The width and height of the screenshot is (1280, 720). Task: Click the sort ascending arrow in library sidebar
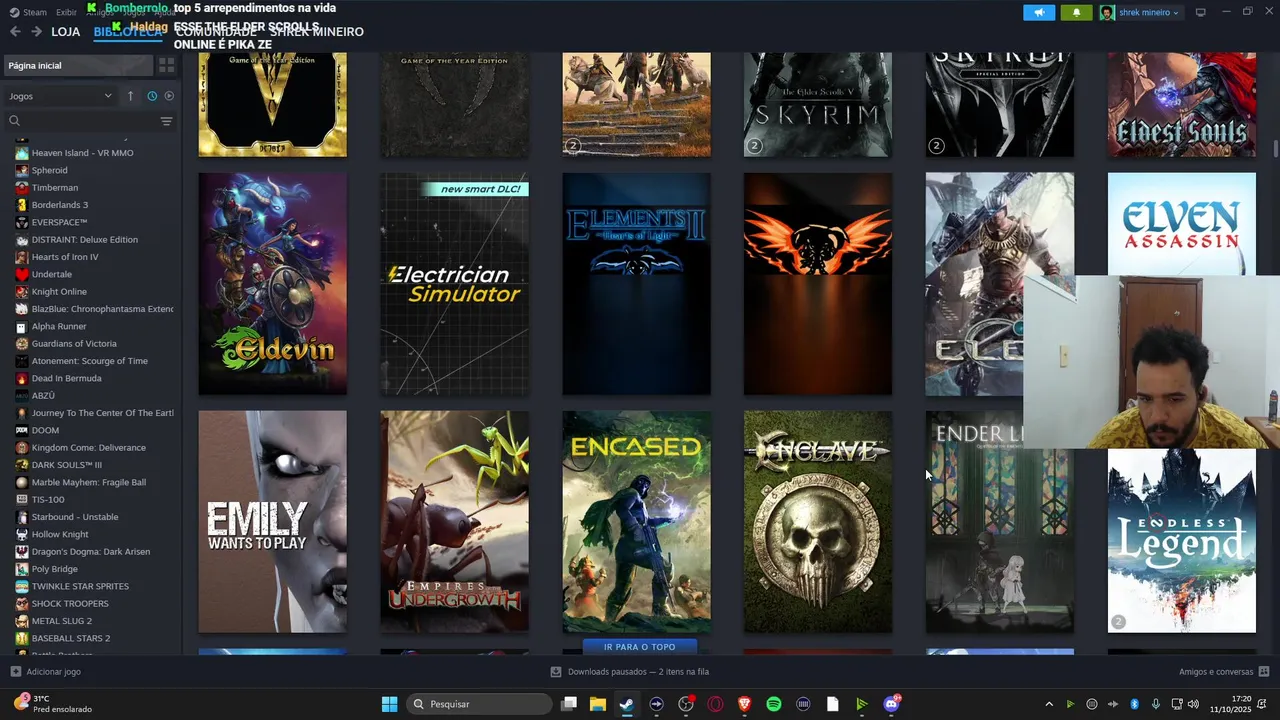point(130,96)
